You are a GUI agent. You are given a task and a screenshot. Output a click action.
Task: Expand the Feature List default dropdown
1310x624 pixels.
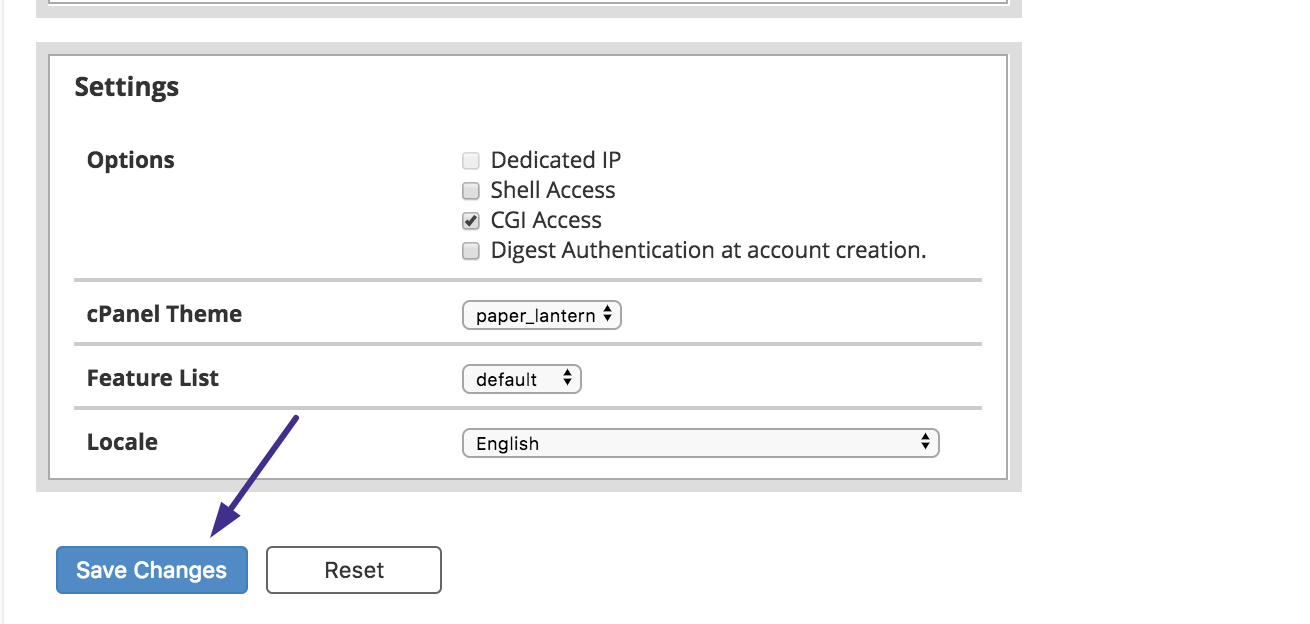click(521, 380)
